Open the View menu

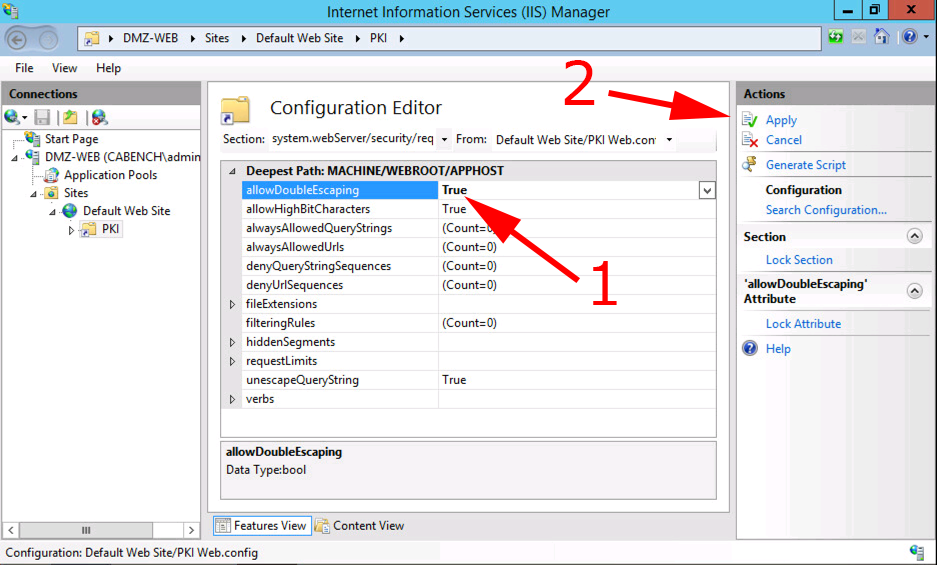point(64,68)
